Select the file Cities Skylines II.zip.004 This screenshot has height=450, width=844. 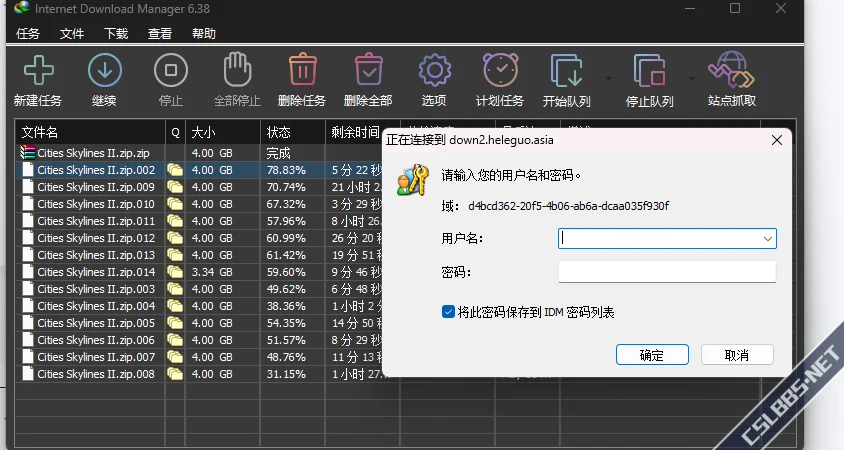(96, 306)
